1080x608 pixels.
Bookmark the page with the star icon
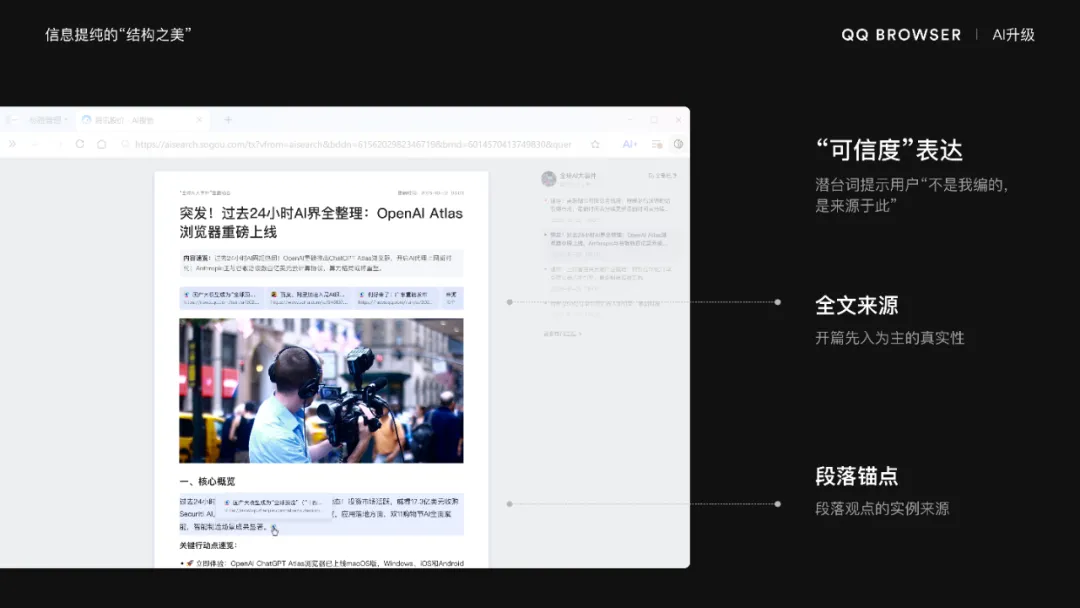(595, 144)
